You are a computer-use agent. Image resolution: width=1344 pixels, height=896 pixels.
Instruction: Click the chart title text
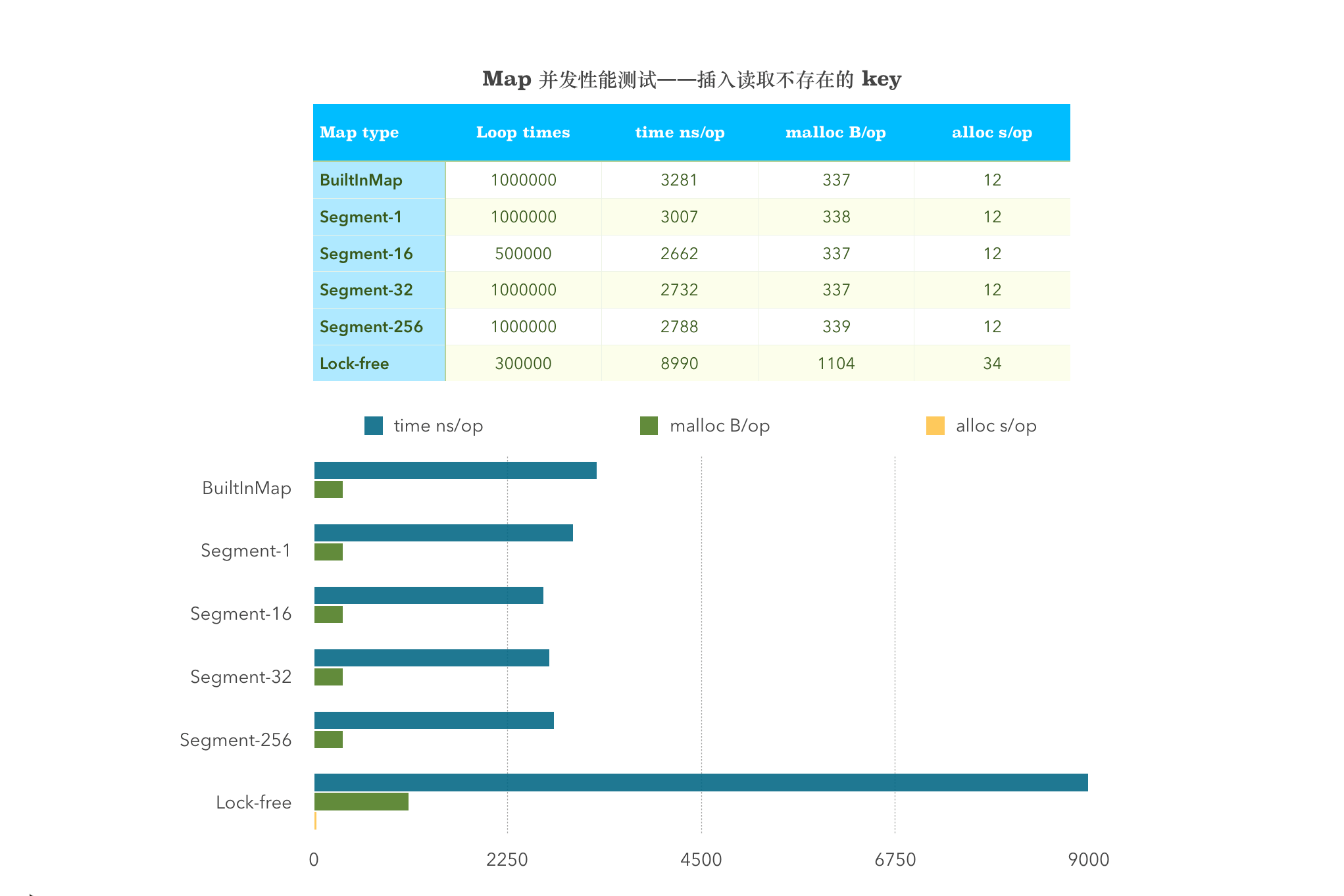click(691, 80)
